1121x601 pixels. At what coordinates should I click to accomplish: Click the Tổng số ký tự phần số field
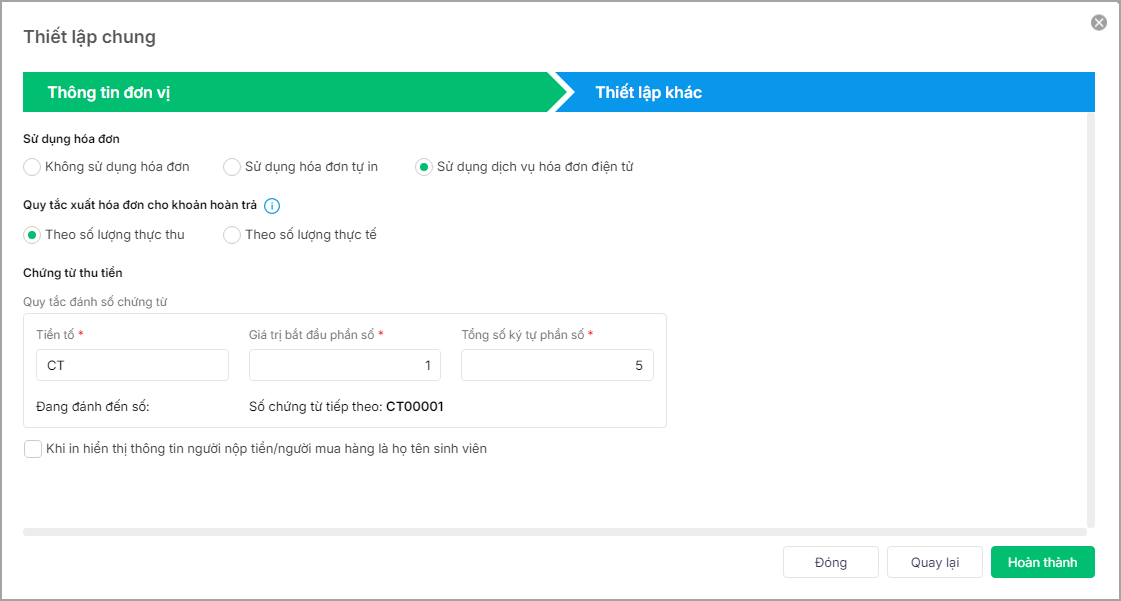click(x=557, y=365)
